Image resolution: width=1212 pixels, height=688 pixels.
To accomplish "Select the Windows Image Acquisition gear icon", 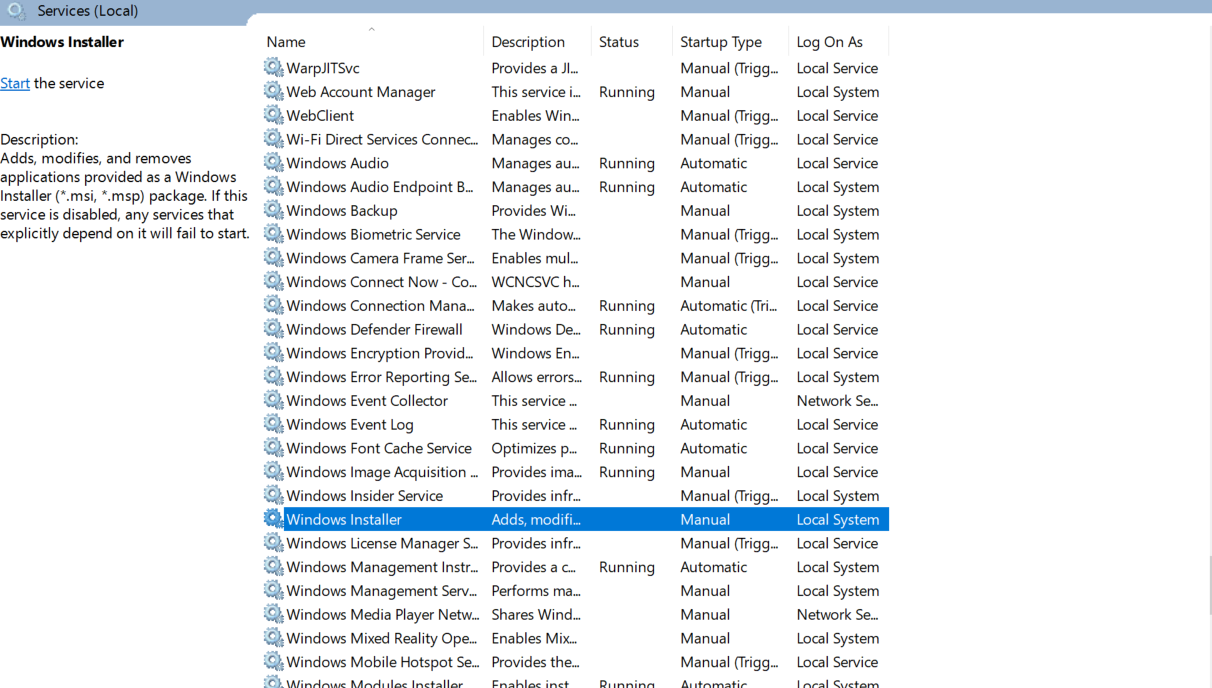I will [x=273, y=472].
